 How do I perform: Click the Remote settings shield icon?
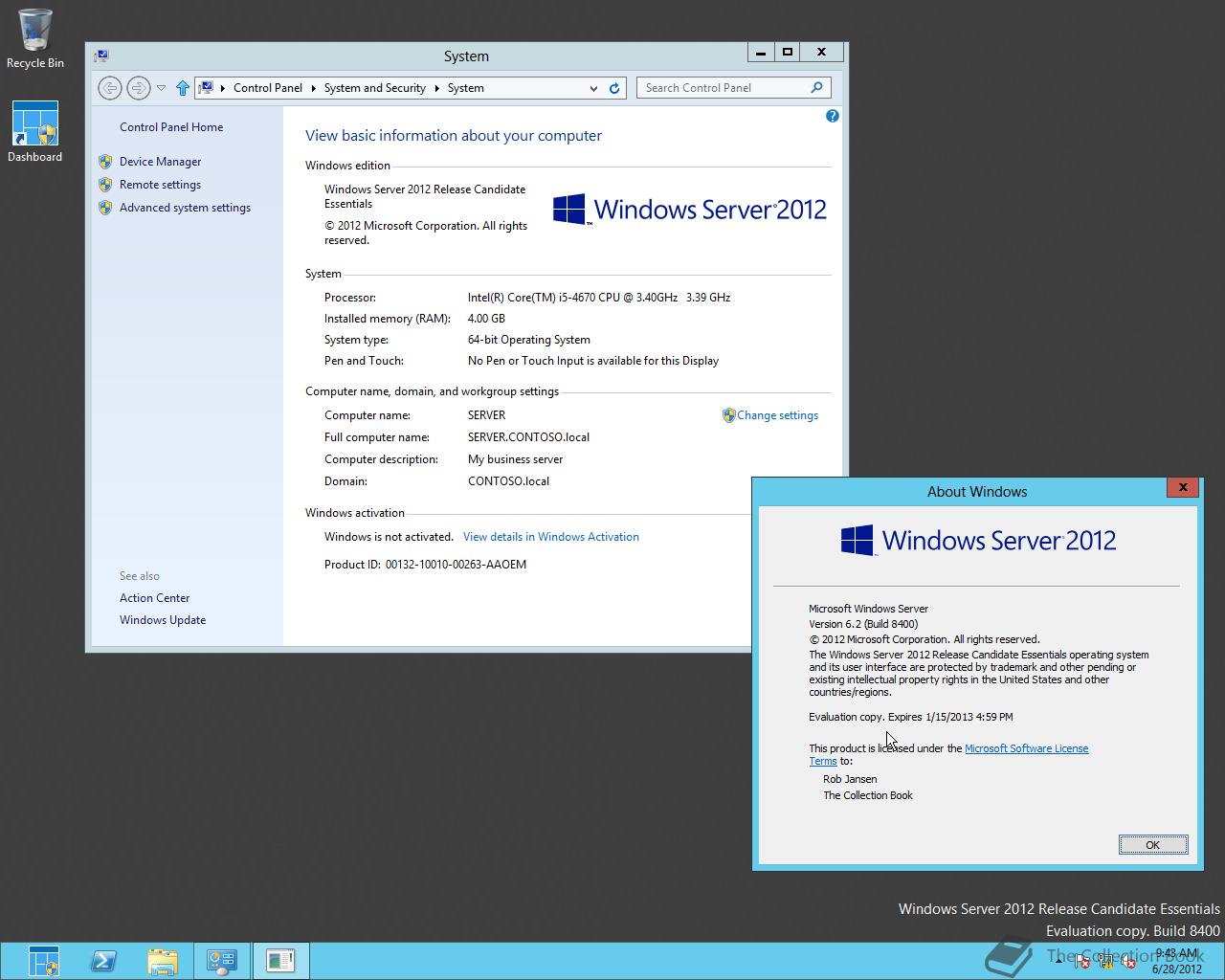point(105,185)
